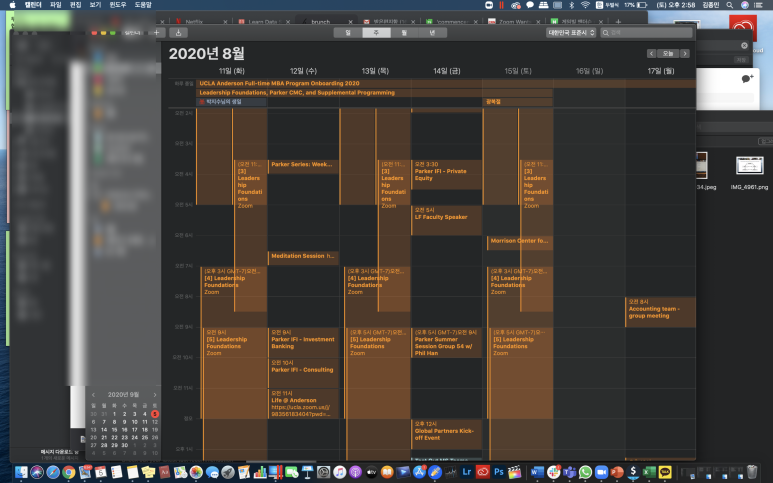The image size is (773, 483).
Task: Open Meditation Session event
Action: [303, 258]
